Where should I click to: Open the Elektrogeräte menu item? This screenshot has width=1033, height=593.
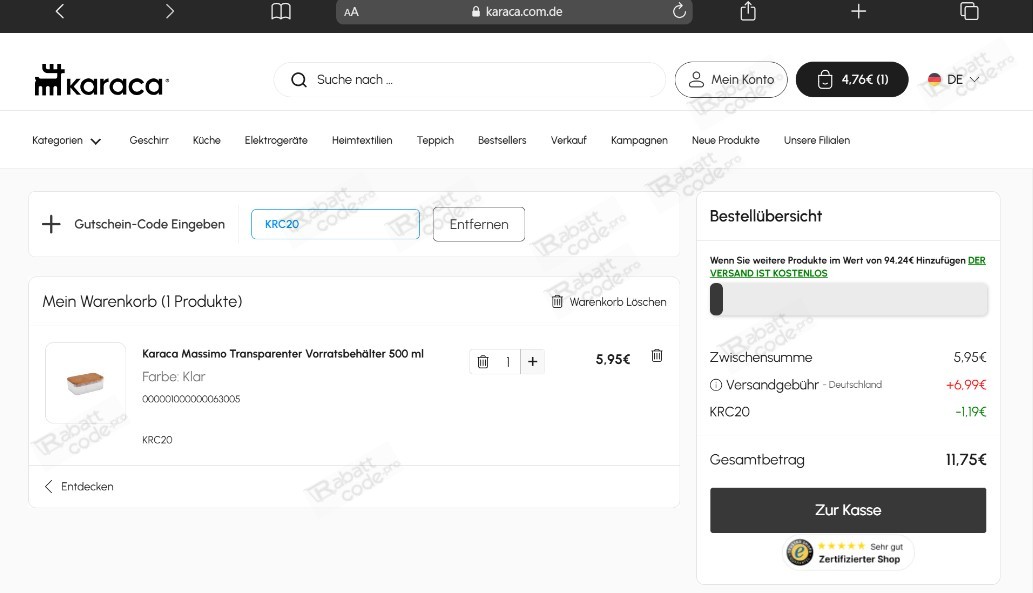point(276,140)
